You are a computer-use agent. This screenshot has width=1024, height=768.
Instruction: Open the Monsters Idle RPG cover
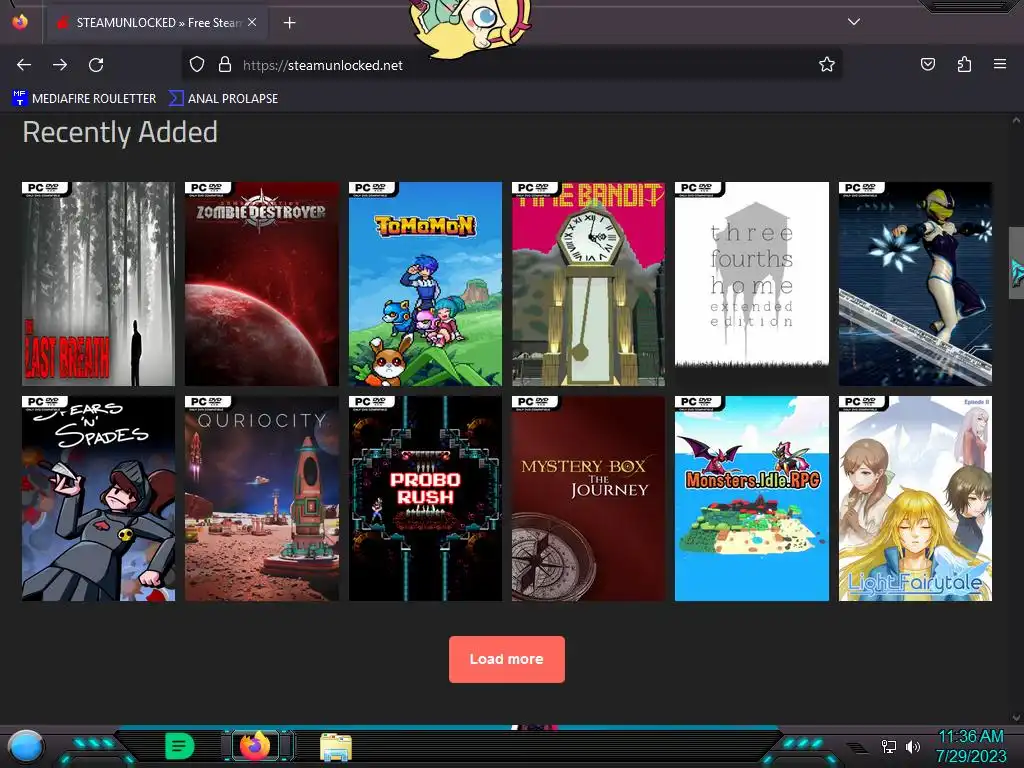pyautogui.click(x=752, y=498)
